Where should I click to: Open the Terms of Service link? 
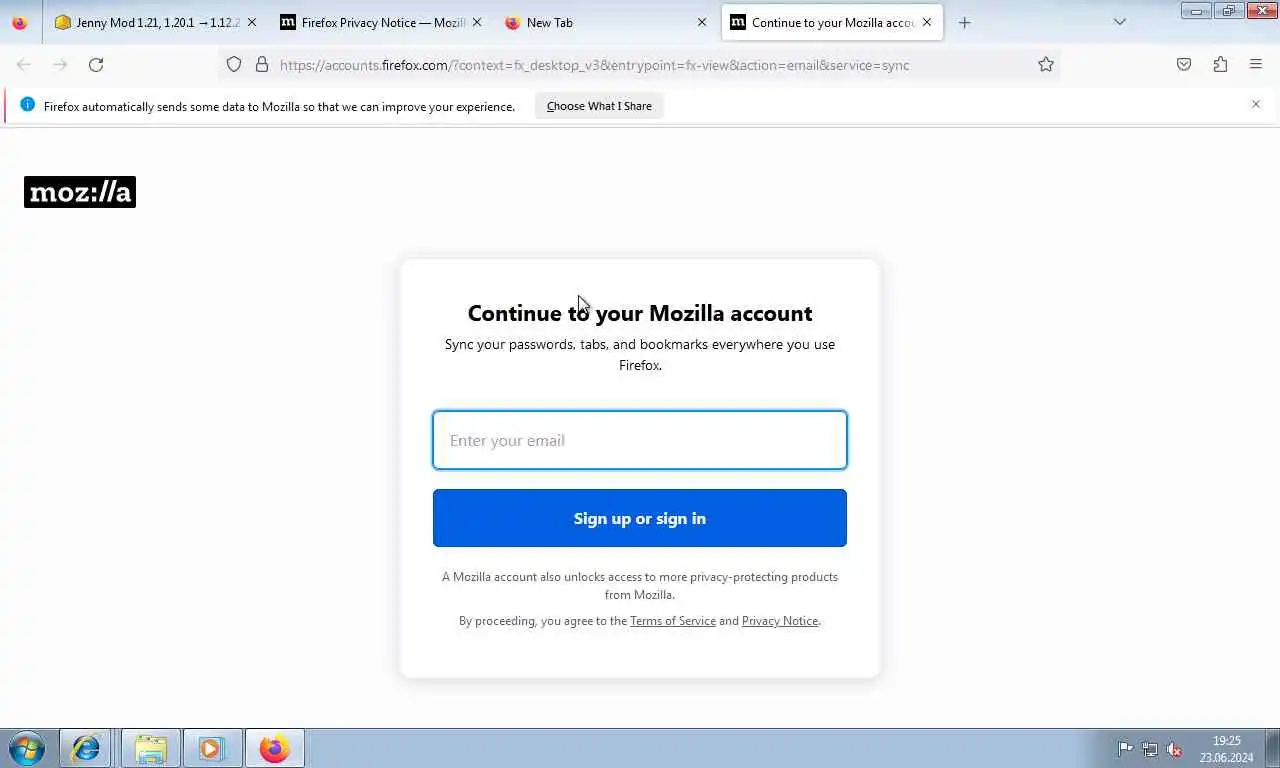(673, 621)
